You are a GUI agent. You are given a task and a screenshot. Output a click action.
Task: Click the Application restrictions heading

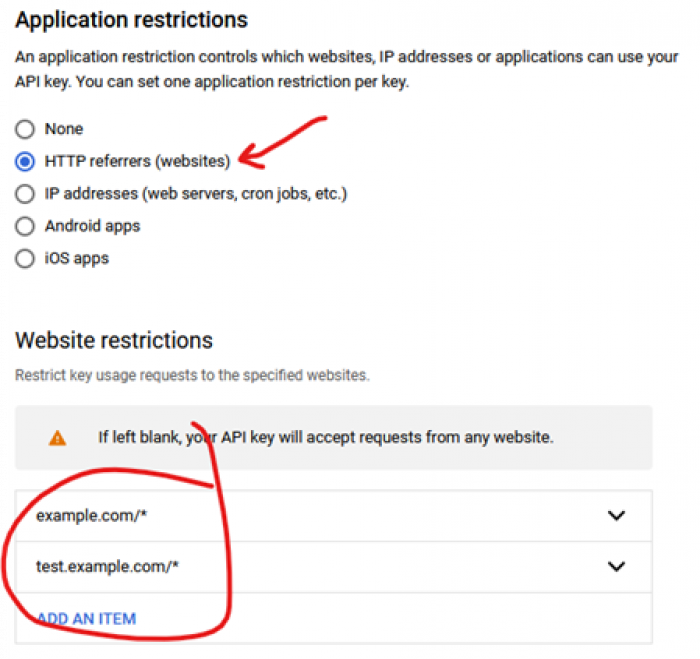coord(131,19)
